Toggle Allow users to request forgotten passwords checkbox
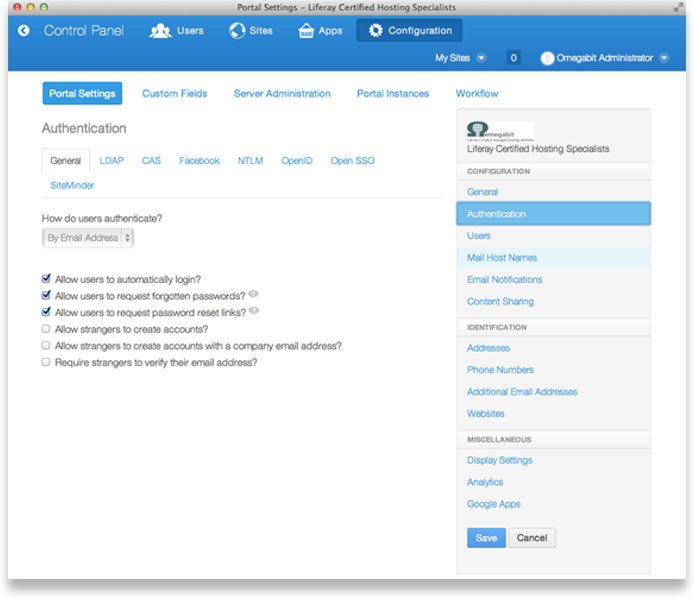The width and height of the screenshot is (695, 604). 46,295
